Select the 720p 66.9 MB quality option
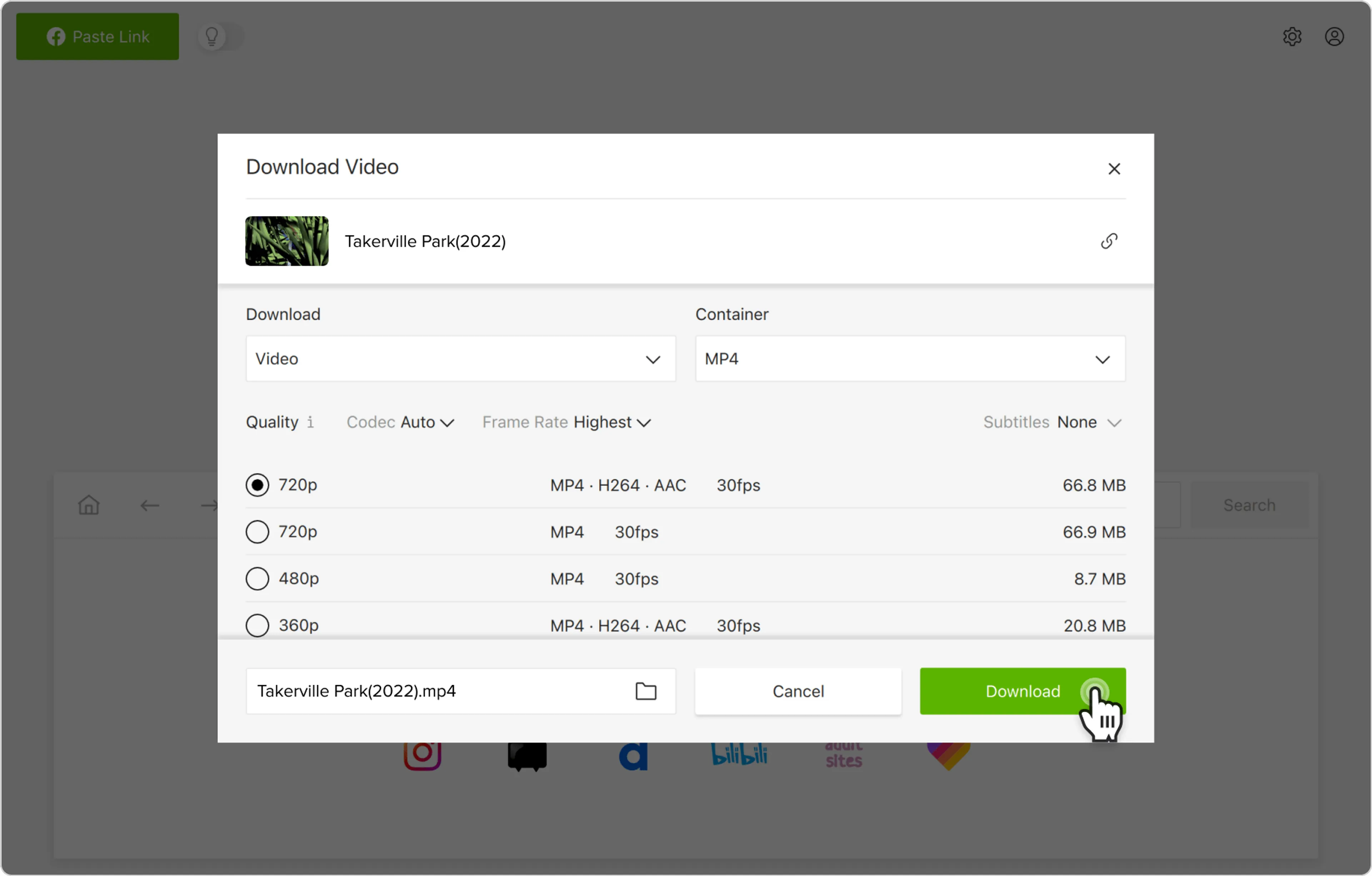The image size is (1372, 876). point(258,532)
